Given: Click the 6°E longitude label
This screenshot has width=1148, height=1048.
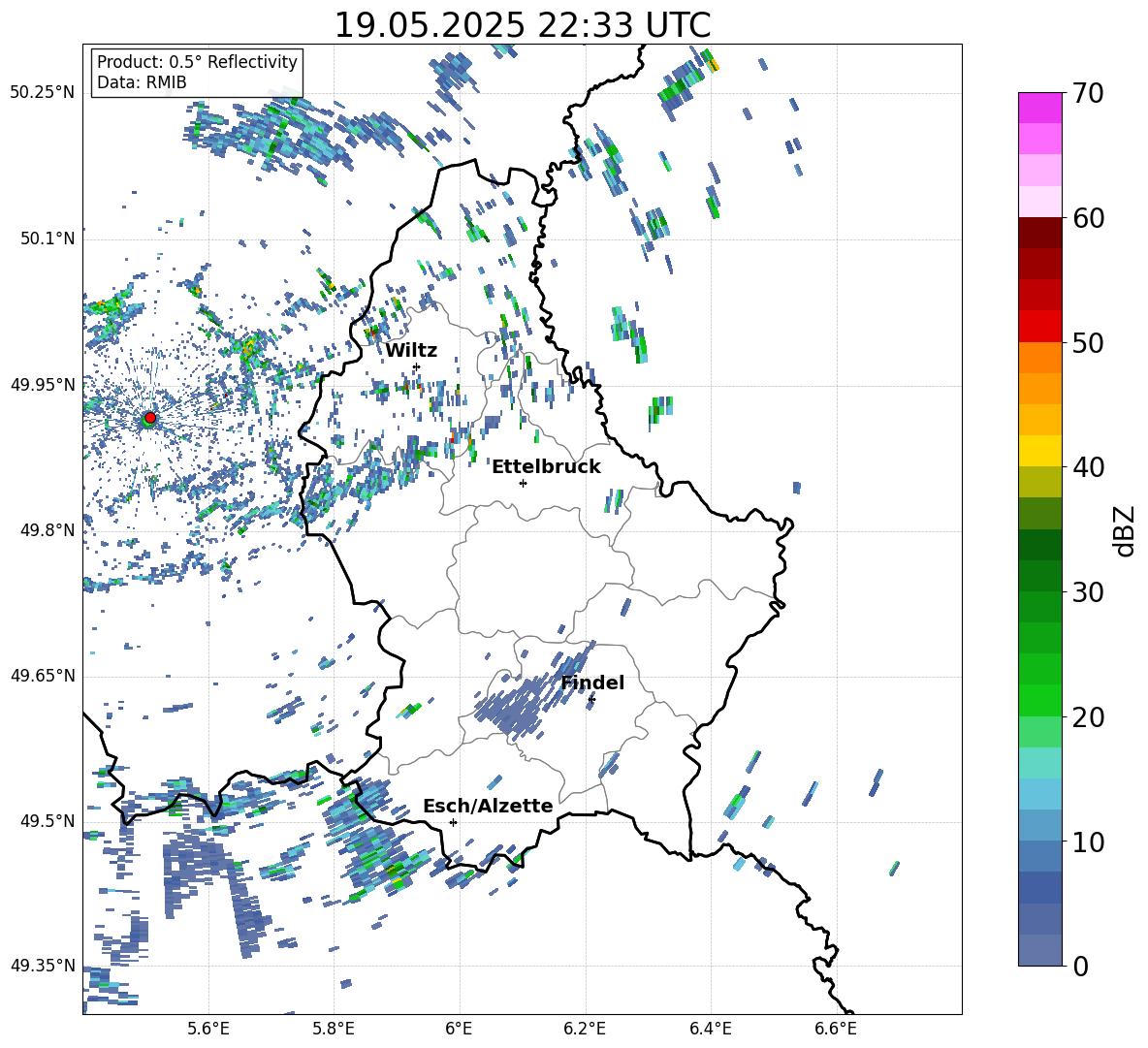Looking at the screenshot, I should [459, 1030].
